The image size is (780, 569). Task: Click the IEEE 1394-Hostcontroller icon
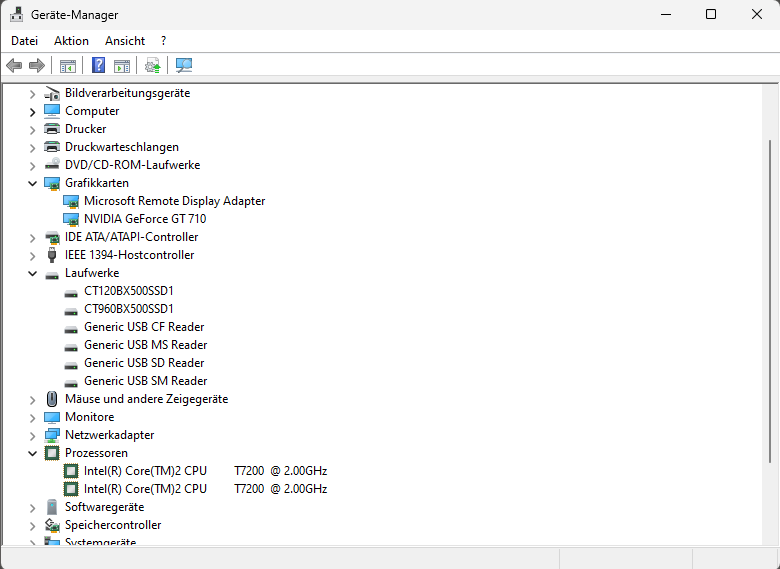[x=52, y=255]
